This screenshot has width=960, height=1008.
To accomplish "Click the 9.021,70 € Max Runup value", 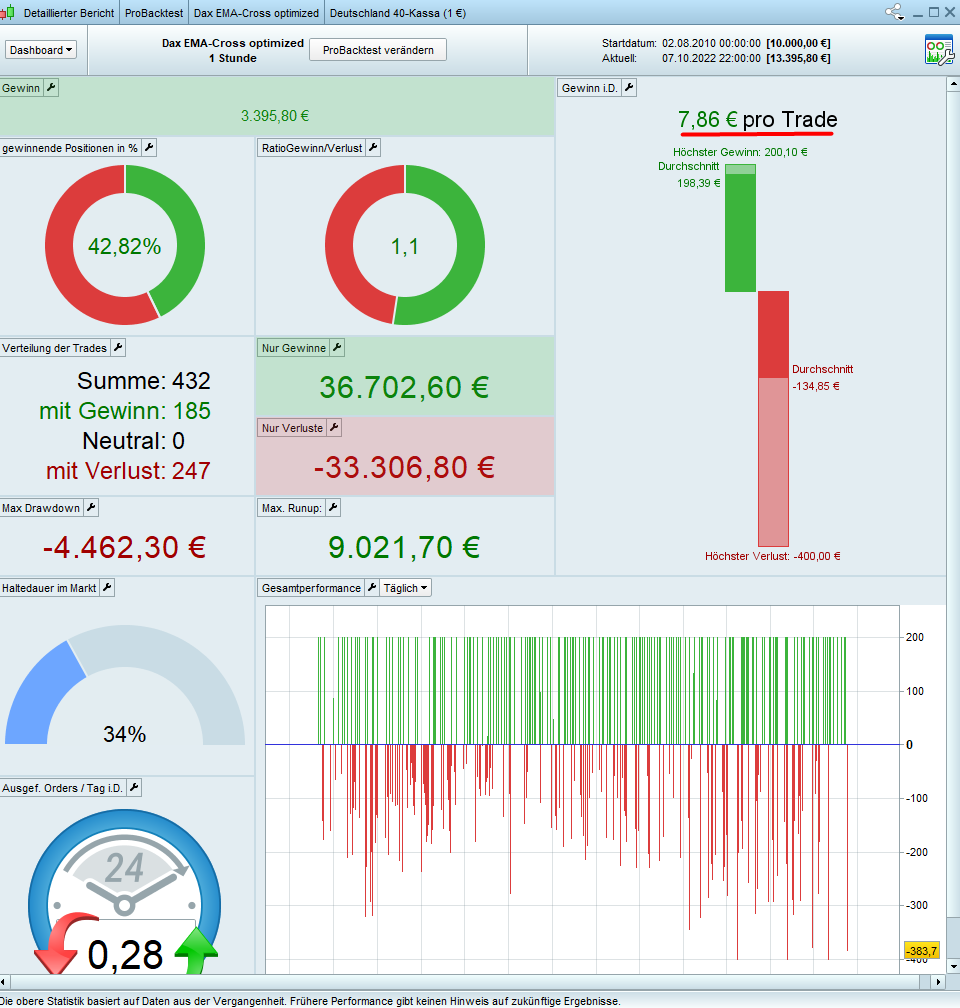I will coord(404,548).
